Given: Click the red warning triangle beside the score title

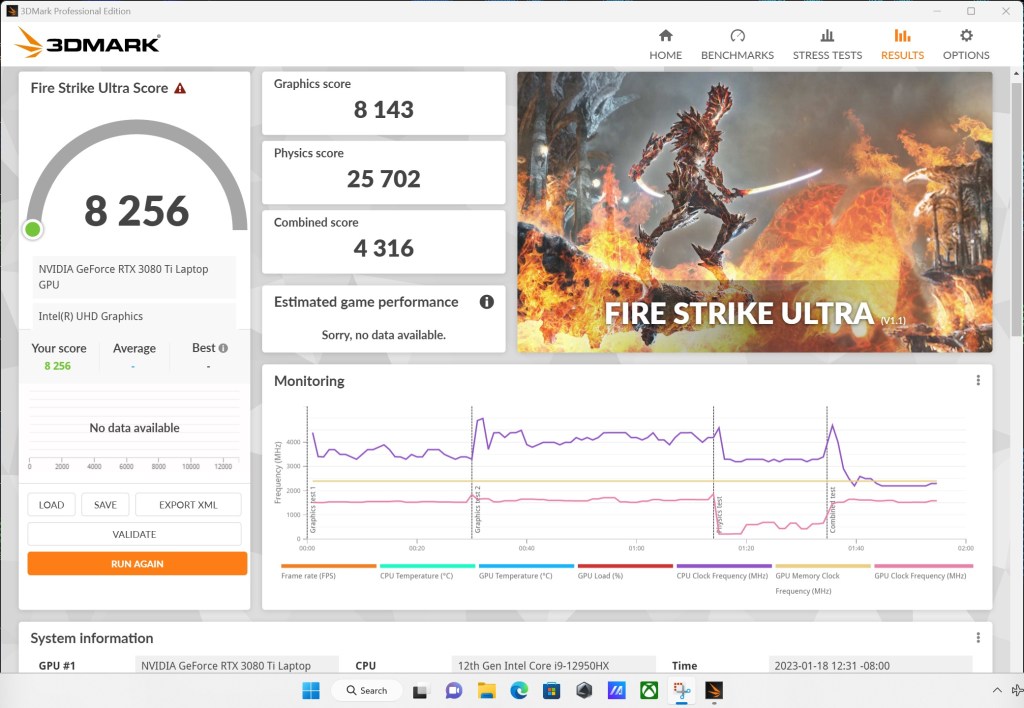Looking at the screenshot, I should 180,88.
